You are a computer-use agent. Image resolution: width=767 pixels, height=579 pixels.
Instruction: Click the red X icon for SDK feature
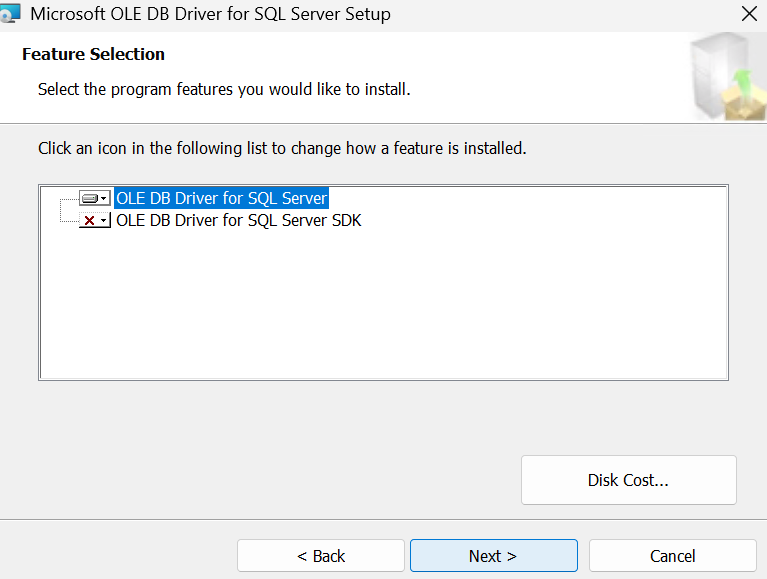(89, 221)
